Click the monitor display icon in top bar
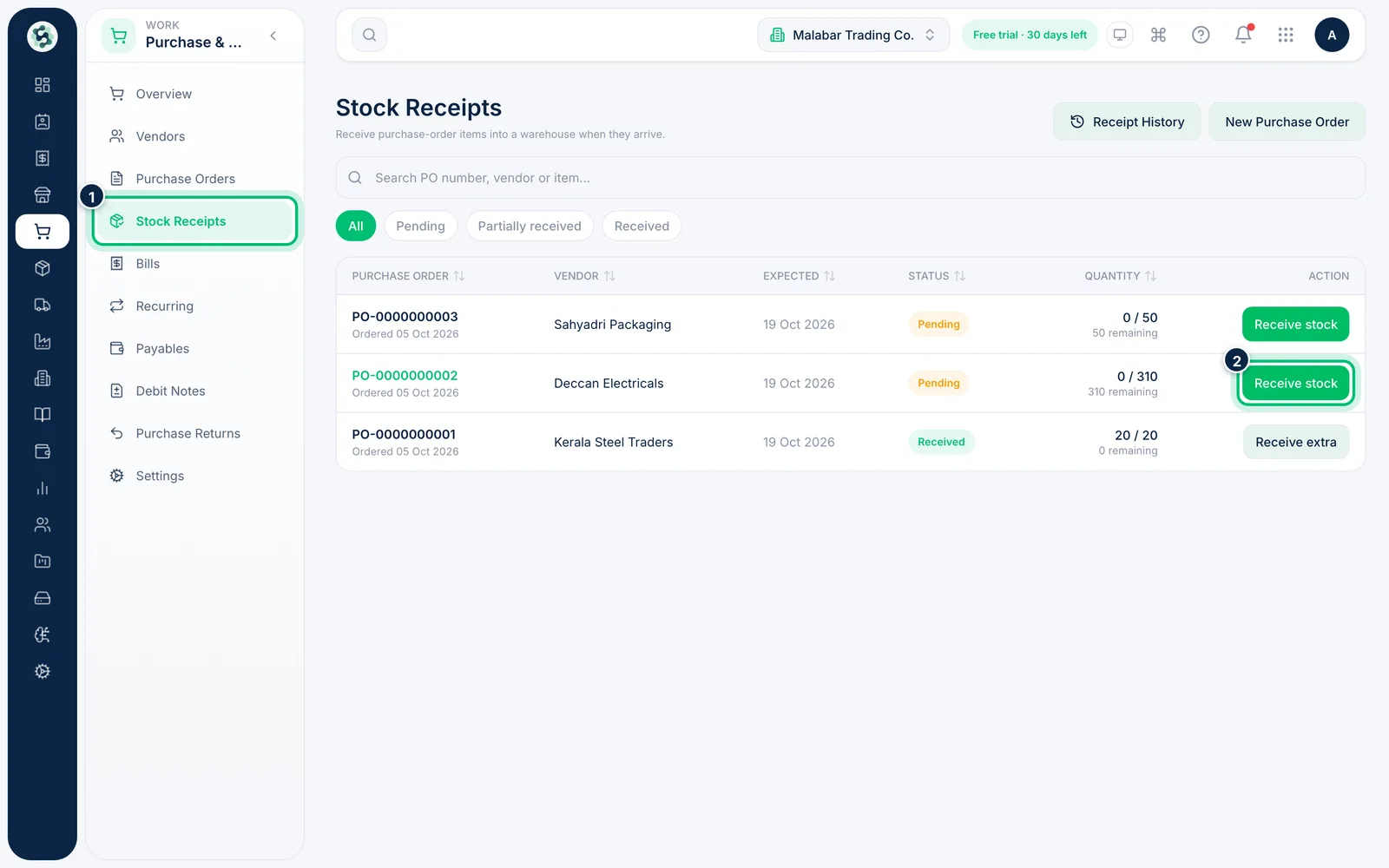 point(1120,35)
